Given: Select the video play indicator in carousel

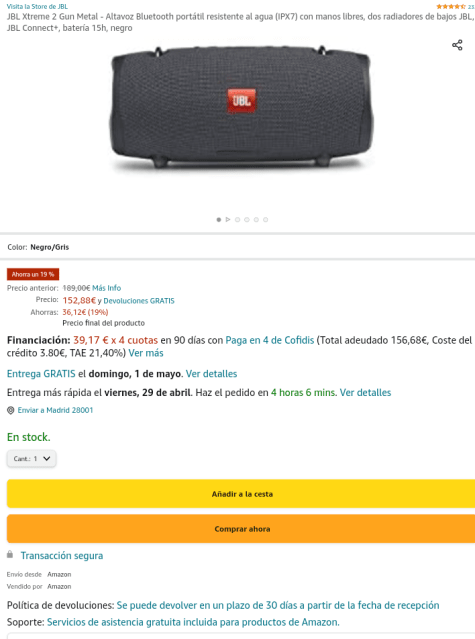Looking at the screenshot, I should click(x=228, y=220).
